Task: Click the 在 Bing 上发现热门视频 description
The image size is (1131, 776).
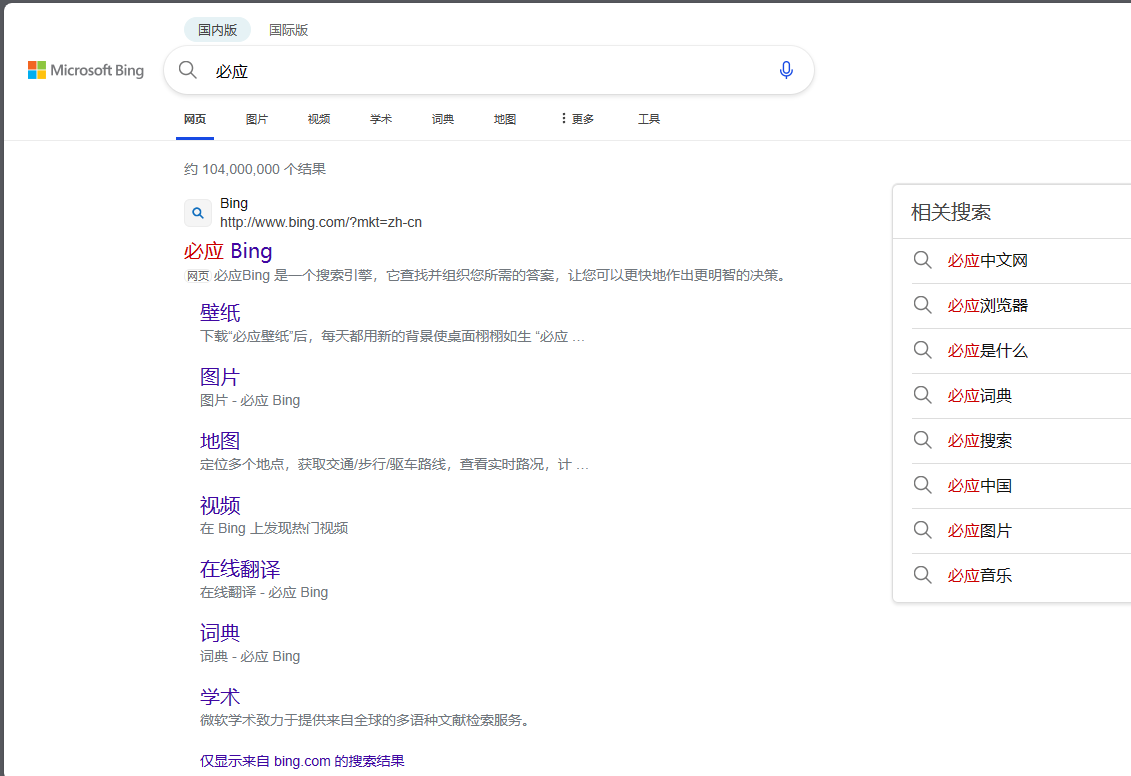Action: (274, 528)
